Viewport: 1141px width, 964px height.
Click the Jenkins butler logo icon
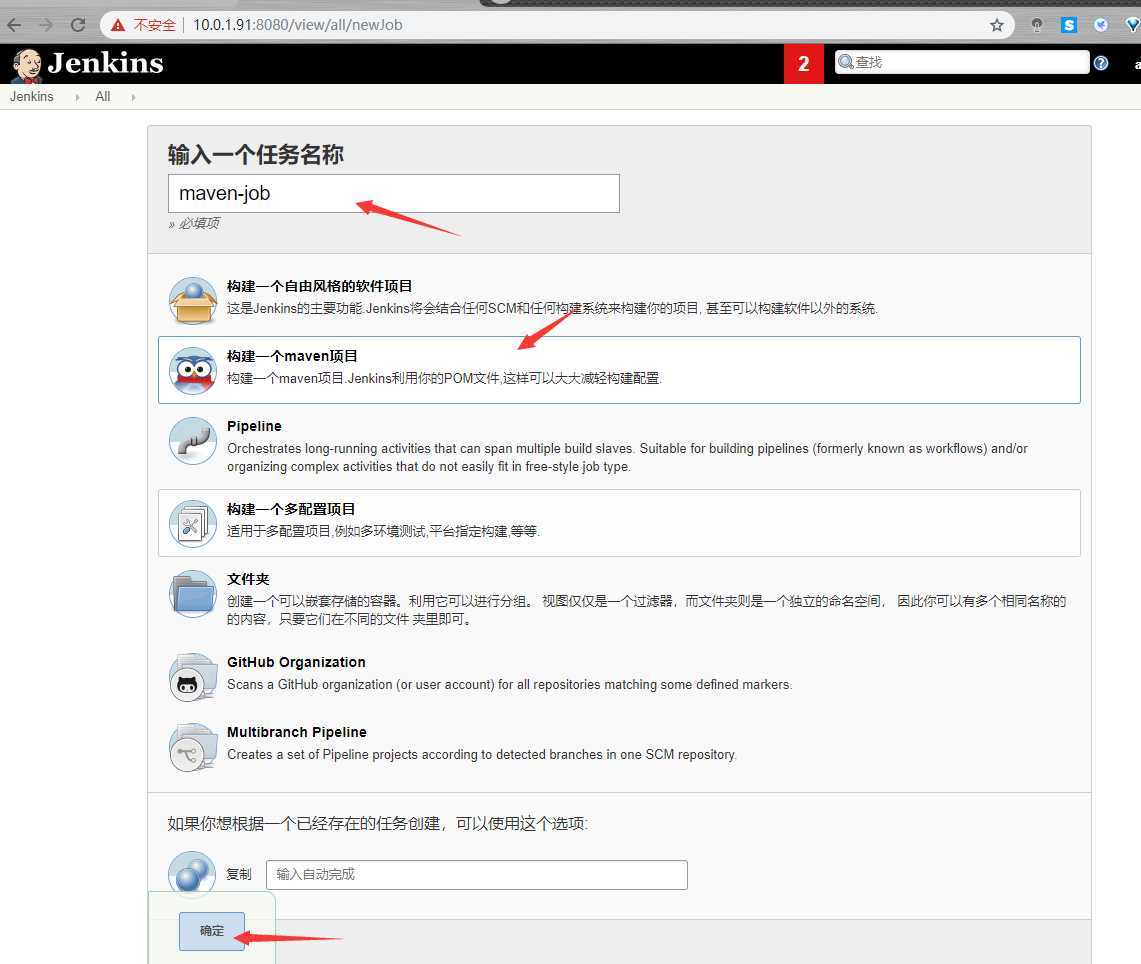27,65
